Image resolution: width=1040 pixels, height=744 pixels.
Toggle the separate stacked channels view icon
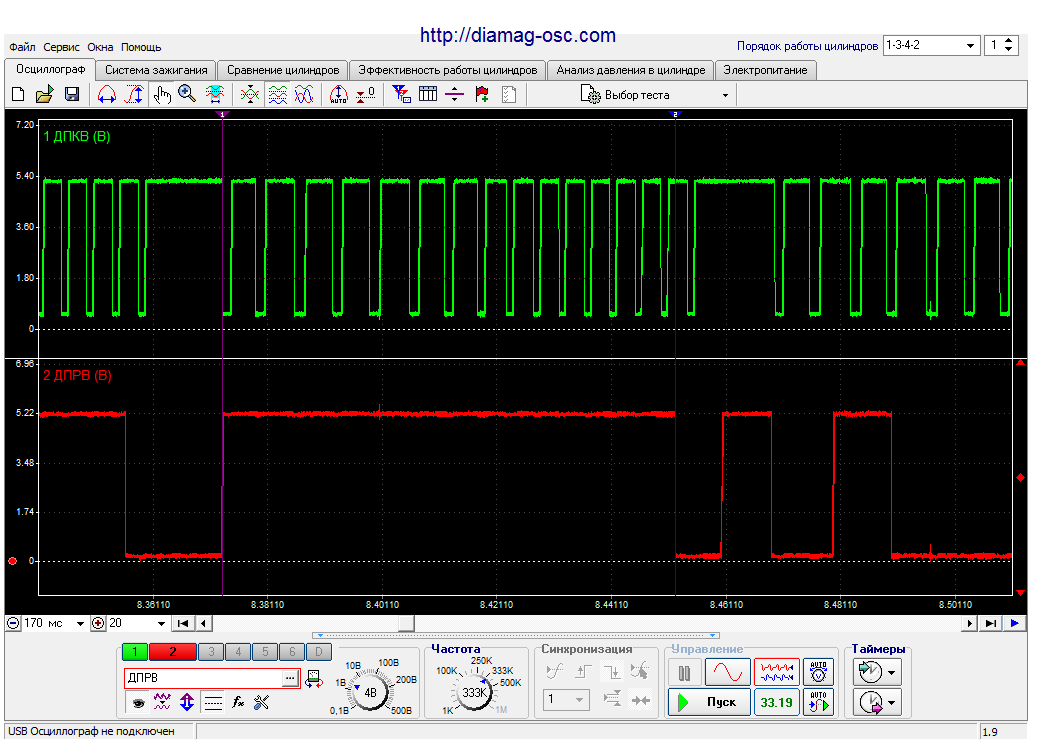(x=278, y=95)
